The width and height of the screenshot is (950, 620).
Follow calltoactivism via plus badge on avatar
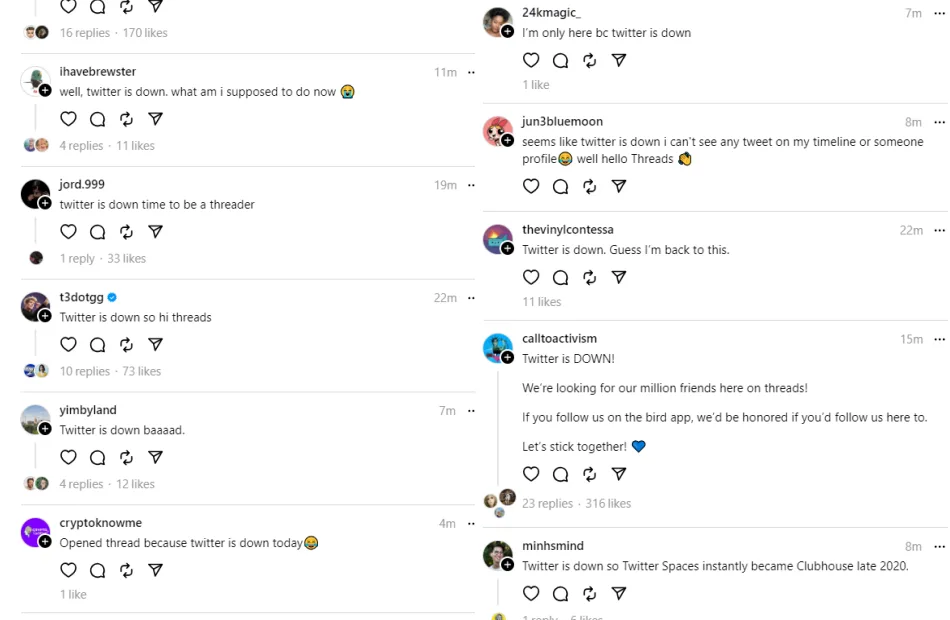click(508, 357)
